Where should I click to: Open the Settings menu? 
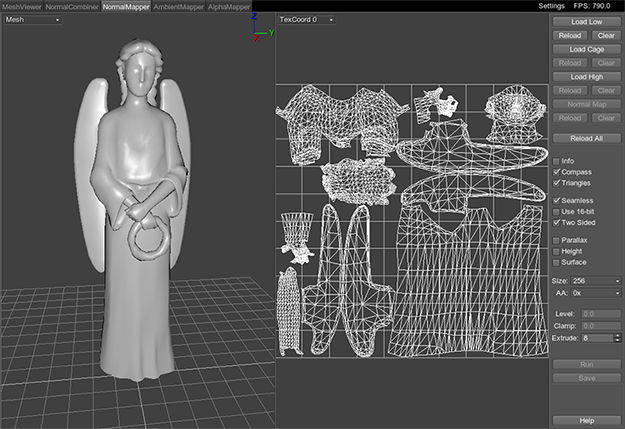(551, 6)
